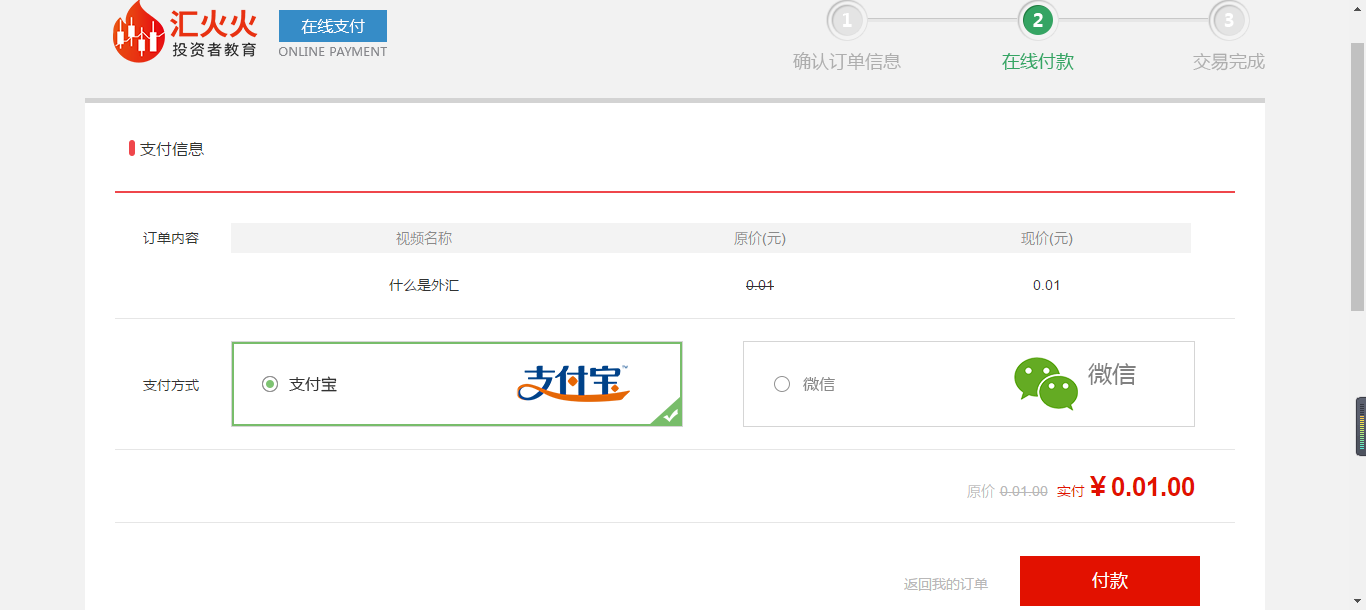Click the 确认订单信息 step label
This screenshot has width=1366, height=610.
847,62
